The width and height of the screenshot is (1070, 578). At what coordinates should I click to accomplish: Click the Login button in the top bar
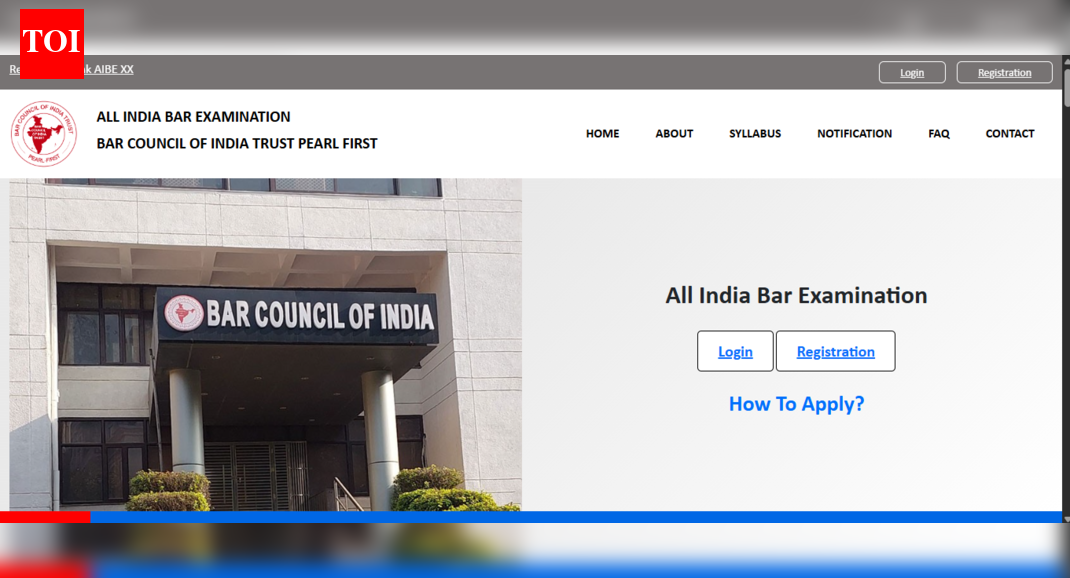(911, 71)
